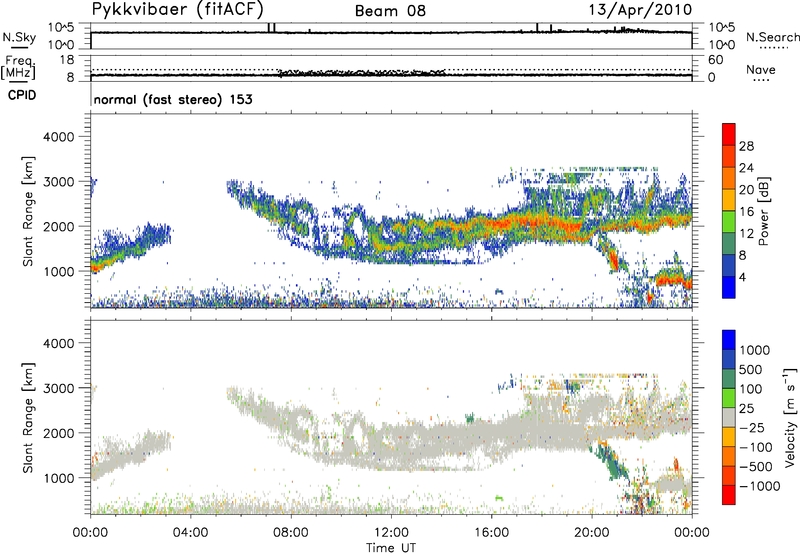
Task: Click the date 13/Apr/2010
Action: pos(640,10)
